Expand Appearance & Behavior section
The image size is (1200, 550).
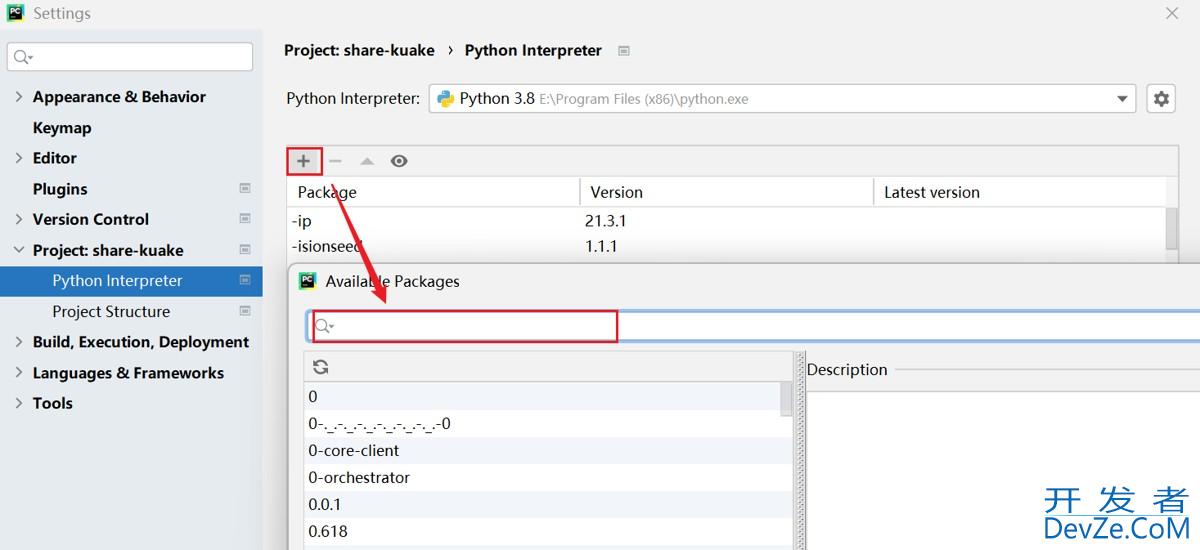[x=19, y=97]
